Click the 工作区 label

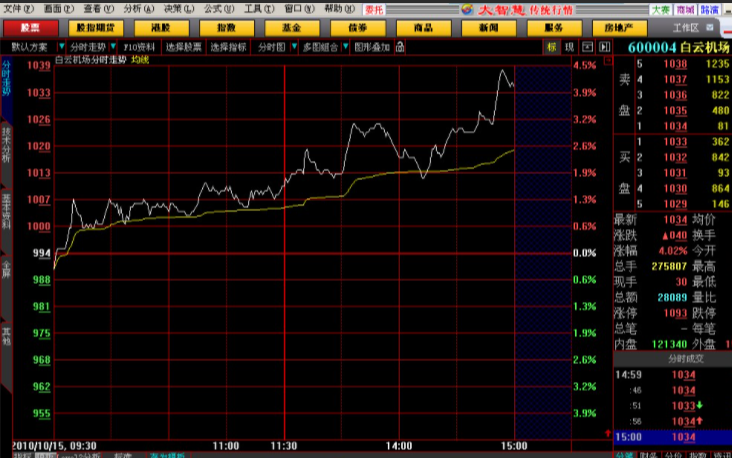pyautogui.click(x=685, y=28)
